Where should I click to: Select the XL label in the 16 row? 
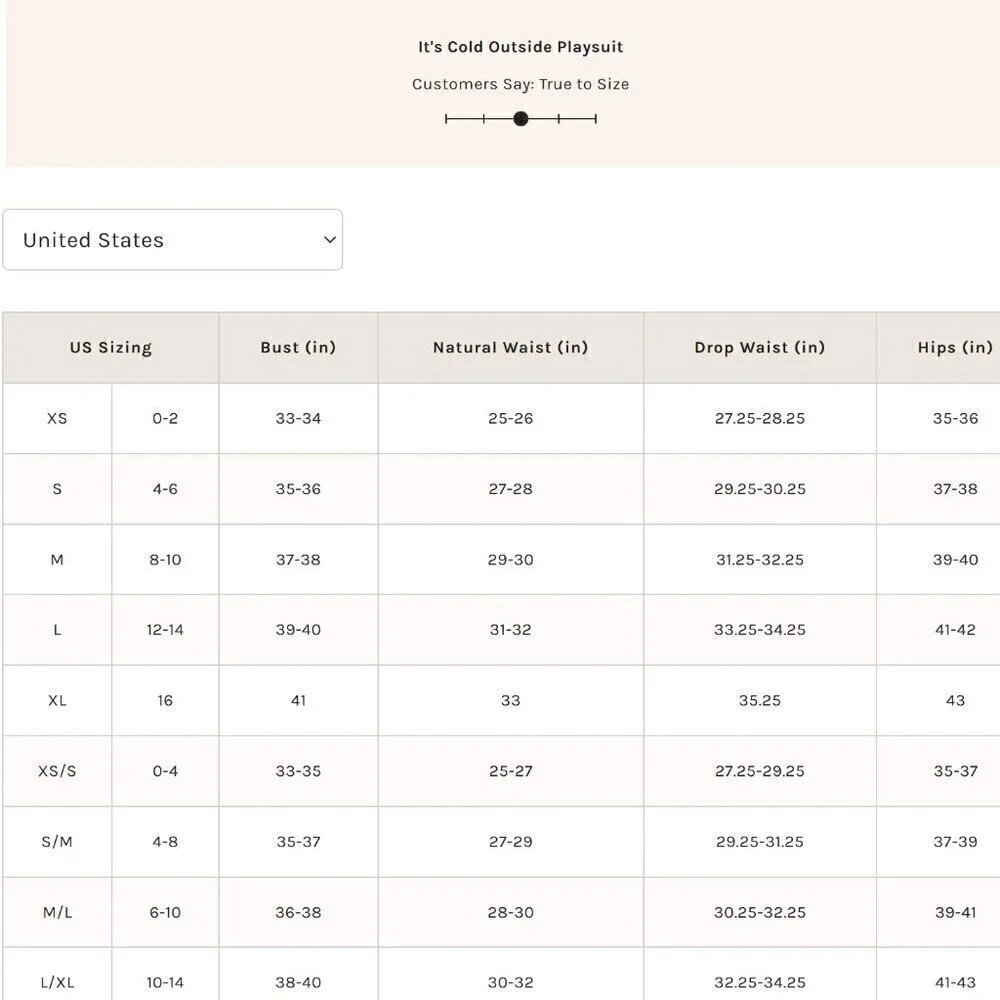57,701
